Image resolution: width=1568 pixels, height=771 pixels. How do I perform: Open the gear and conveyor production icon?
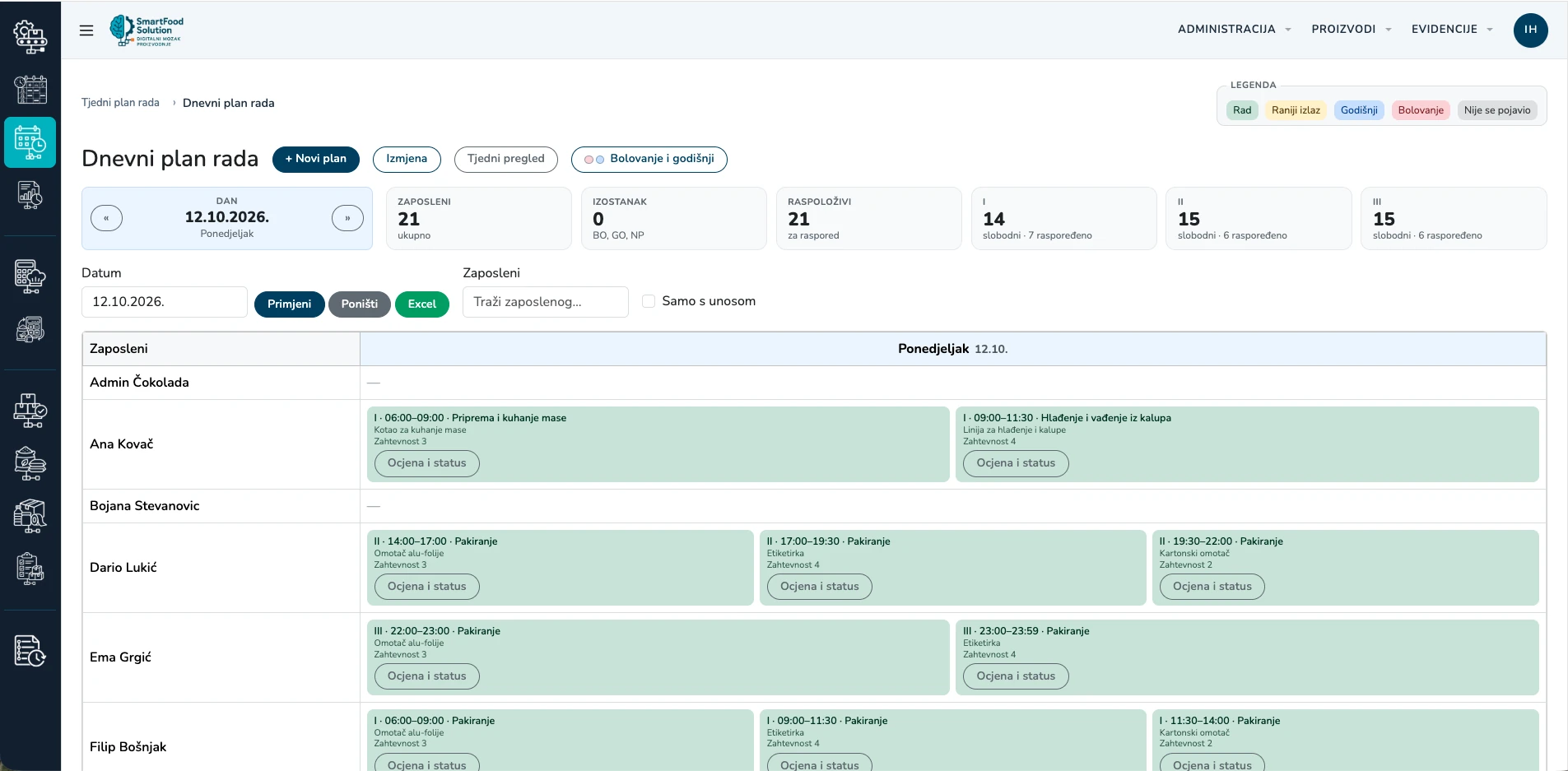(30, 36)
